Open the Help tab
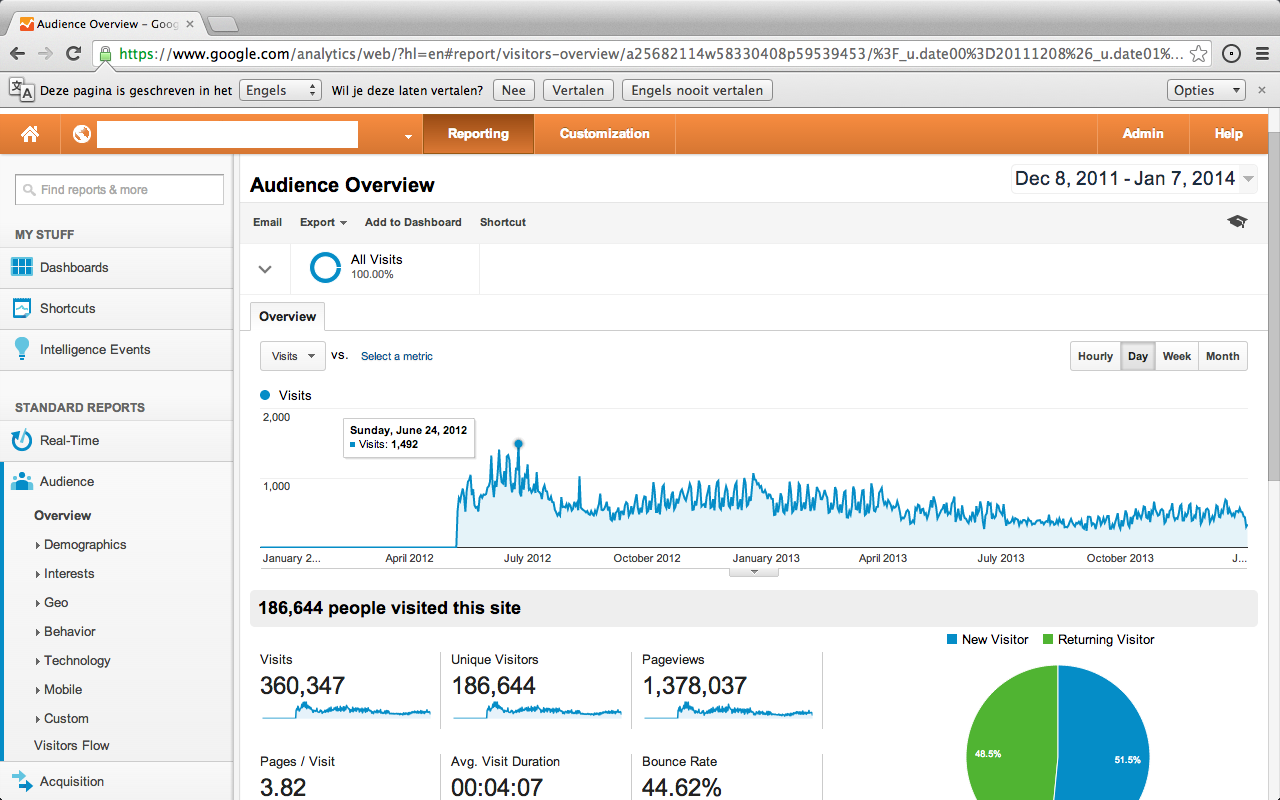Image resolution: width=1280 pixels, height=800 pixels. [1229, 134]
